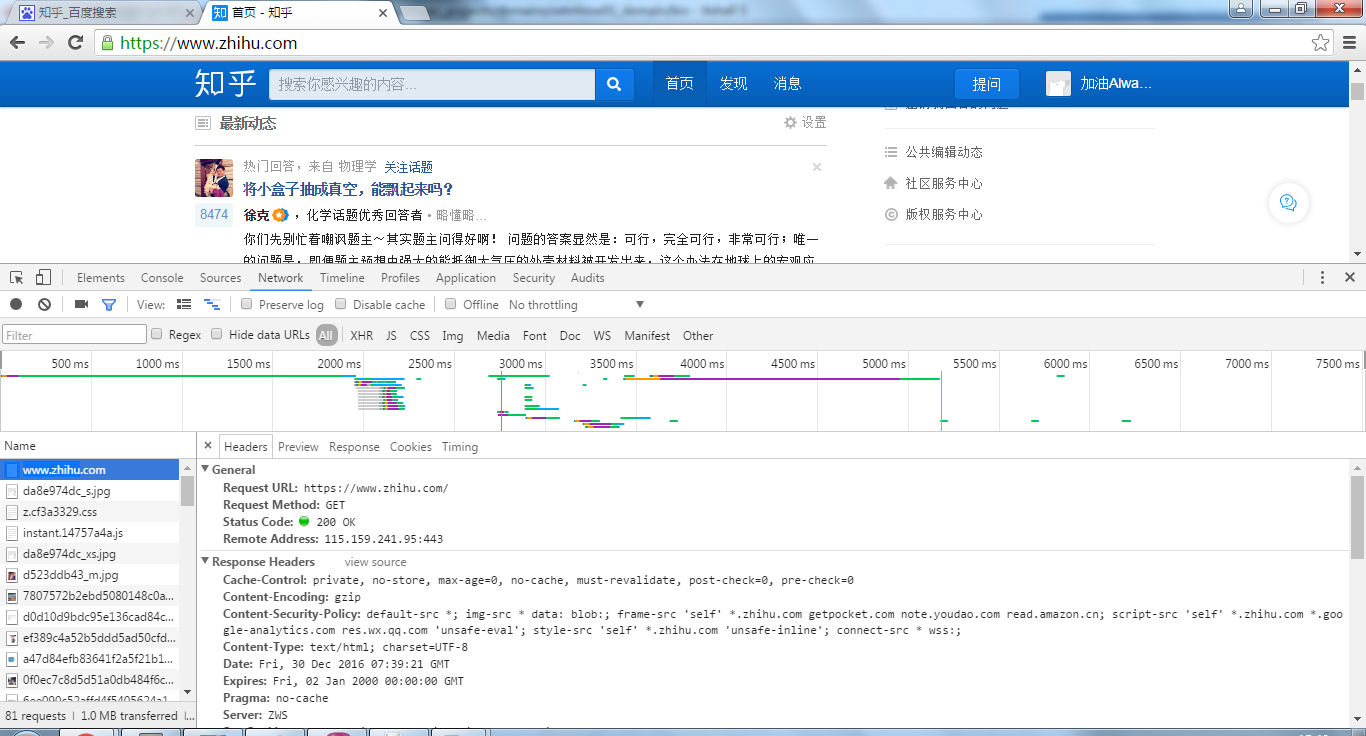
Task: Enable the Preserve log checkbox
Action: (x=247, y=304)
